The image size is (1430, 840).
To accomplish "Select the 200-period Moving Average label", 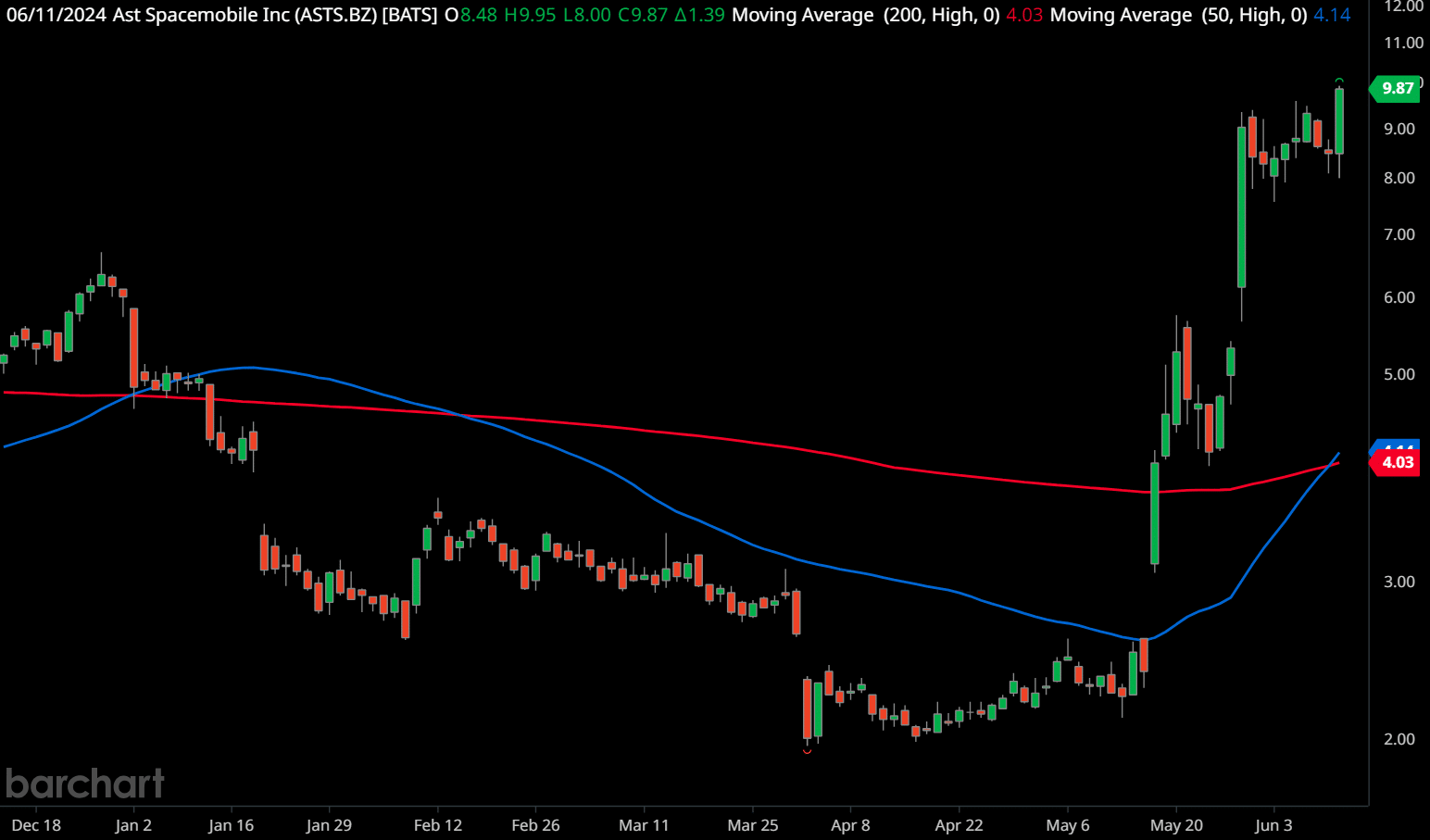I will coord(866,15).
